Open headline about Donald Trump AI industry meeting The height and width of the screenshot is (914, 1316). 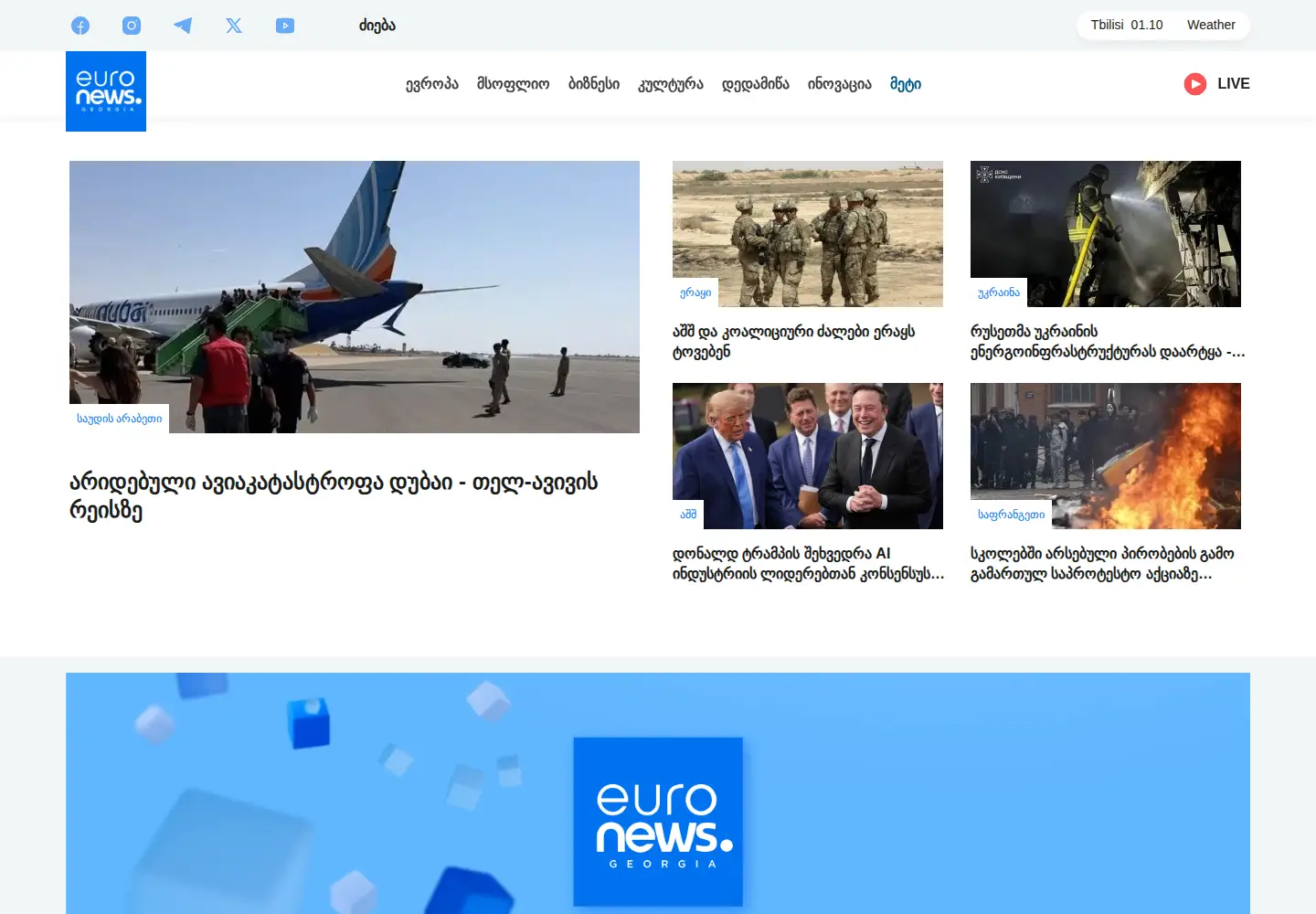tap(809, 564)
